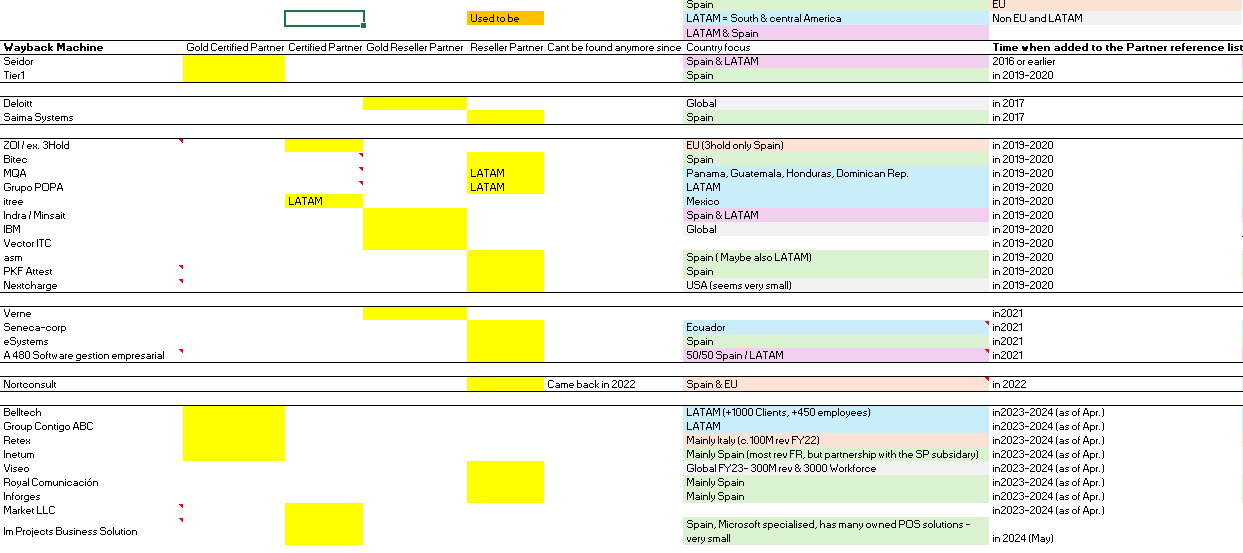Select the 'Gold Certified Partner' column header
Screen dimensions: 1243x553
235,47
